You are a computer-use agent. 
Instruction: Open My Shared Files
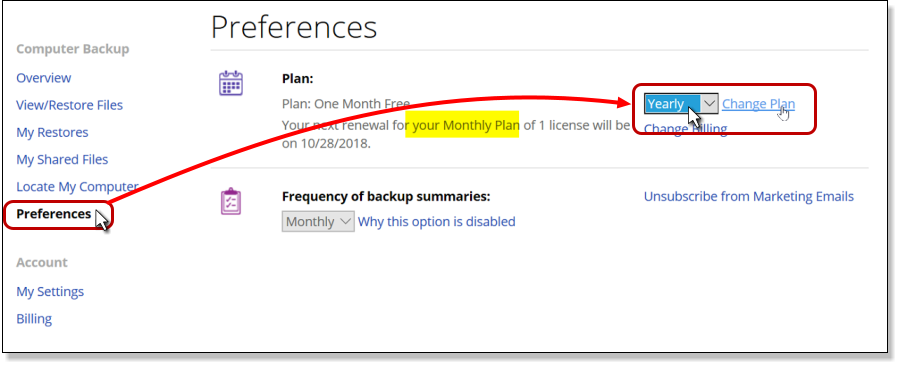[62, 160]
